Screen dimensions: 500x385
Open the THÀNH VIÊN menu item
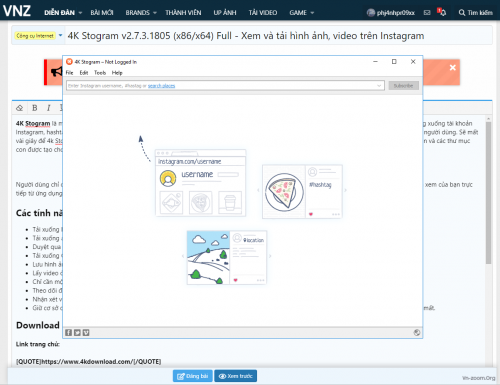[183, 13]
